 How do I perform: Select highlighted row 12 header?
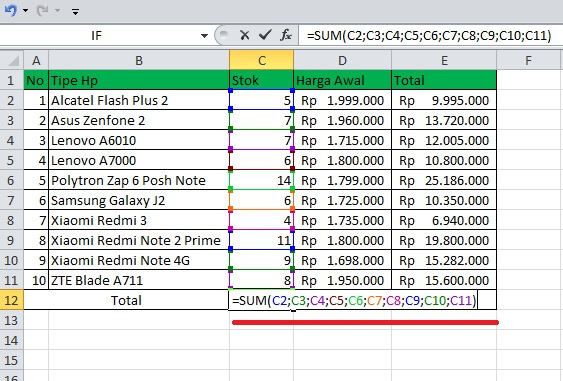tap(11, 300)
